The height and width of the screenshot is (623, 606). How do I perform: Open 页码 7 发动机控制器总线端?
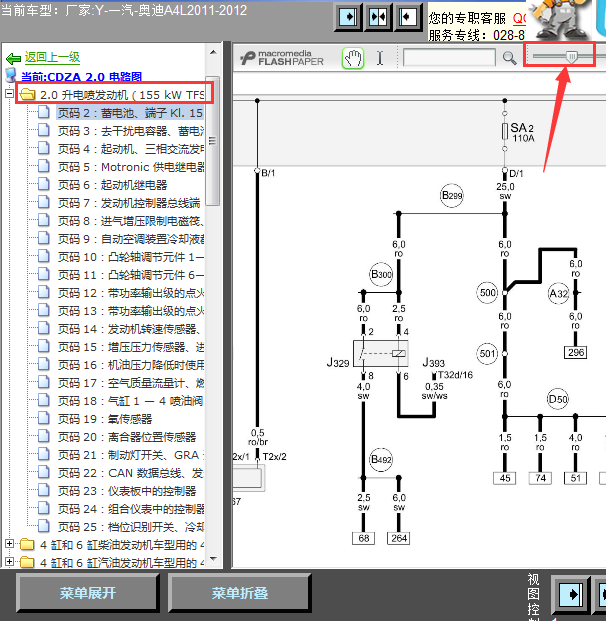pos(129,203)
